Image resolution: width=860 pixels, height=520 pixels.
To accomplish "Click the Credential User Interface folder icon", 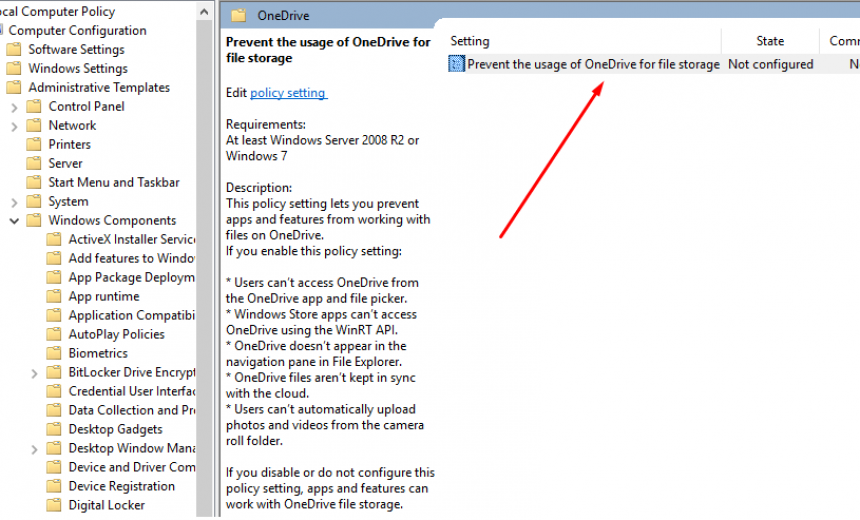I will [54, 392].
